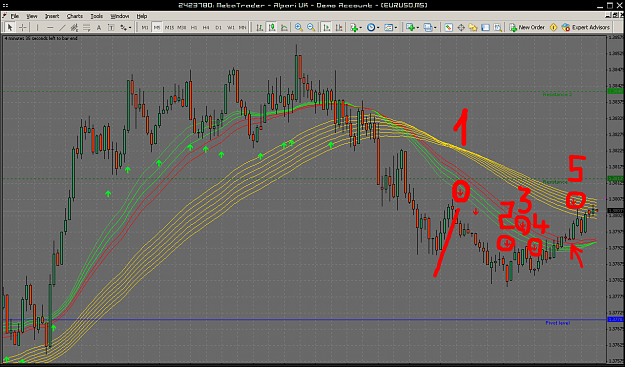Open the Market Watch window icon
625x367 pixels.
click(448, 27)
